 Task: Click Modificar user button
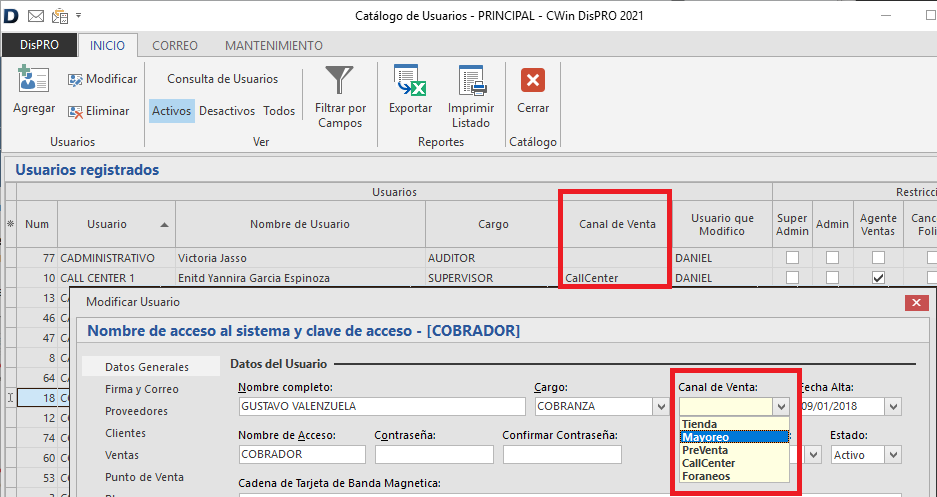[102, 79]
